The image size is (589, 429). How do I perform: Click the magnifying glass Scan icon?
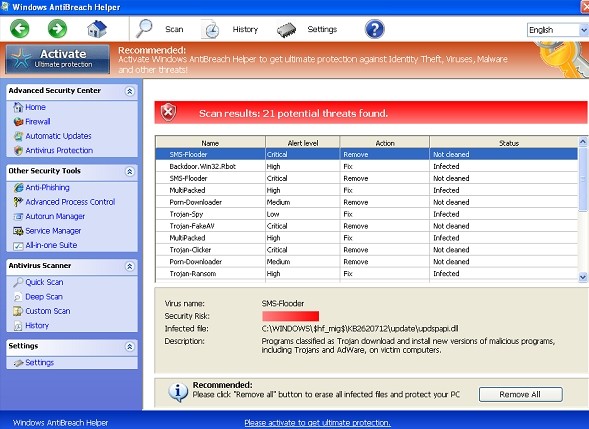144,29
